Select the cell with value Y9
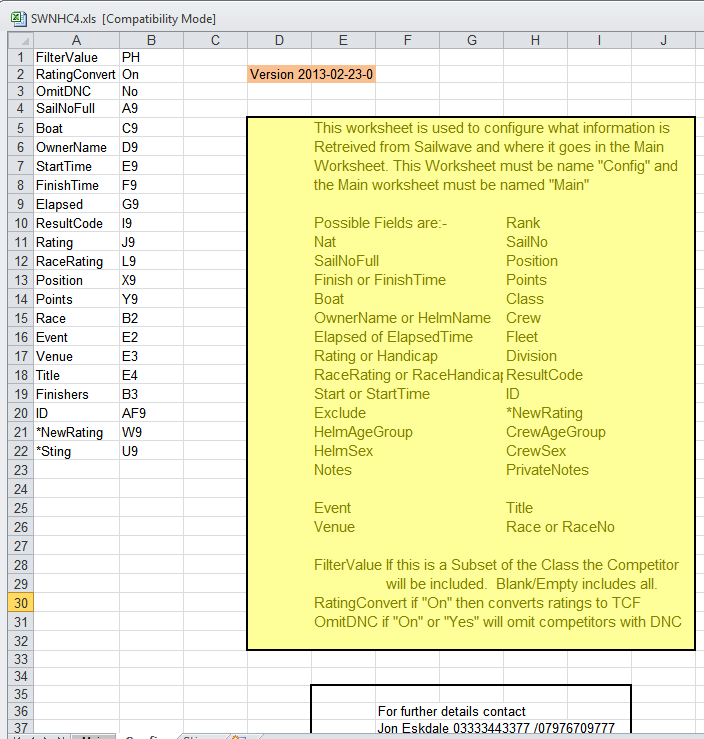 click(151, 299)
